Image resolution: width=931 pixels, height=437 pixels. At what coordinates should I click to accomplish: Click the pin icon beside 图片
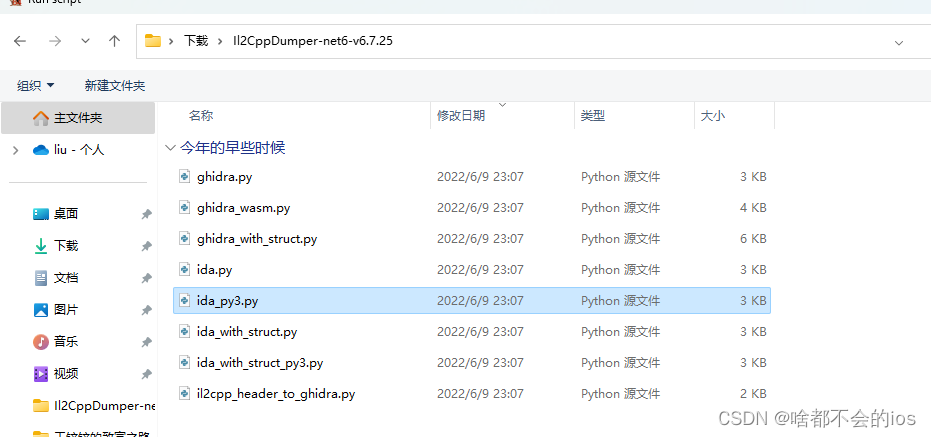pos(146,311)
